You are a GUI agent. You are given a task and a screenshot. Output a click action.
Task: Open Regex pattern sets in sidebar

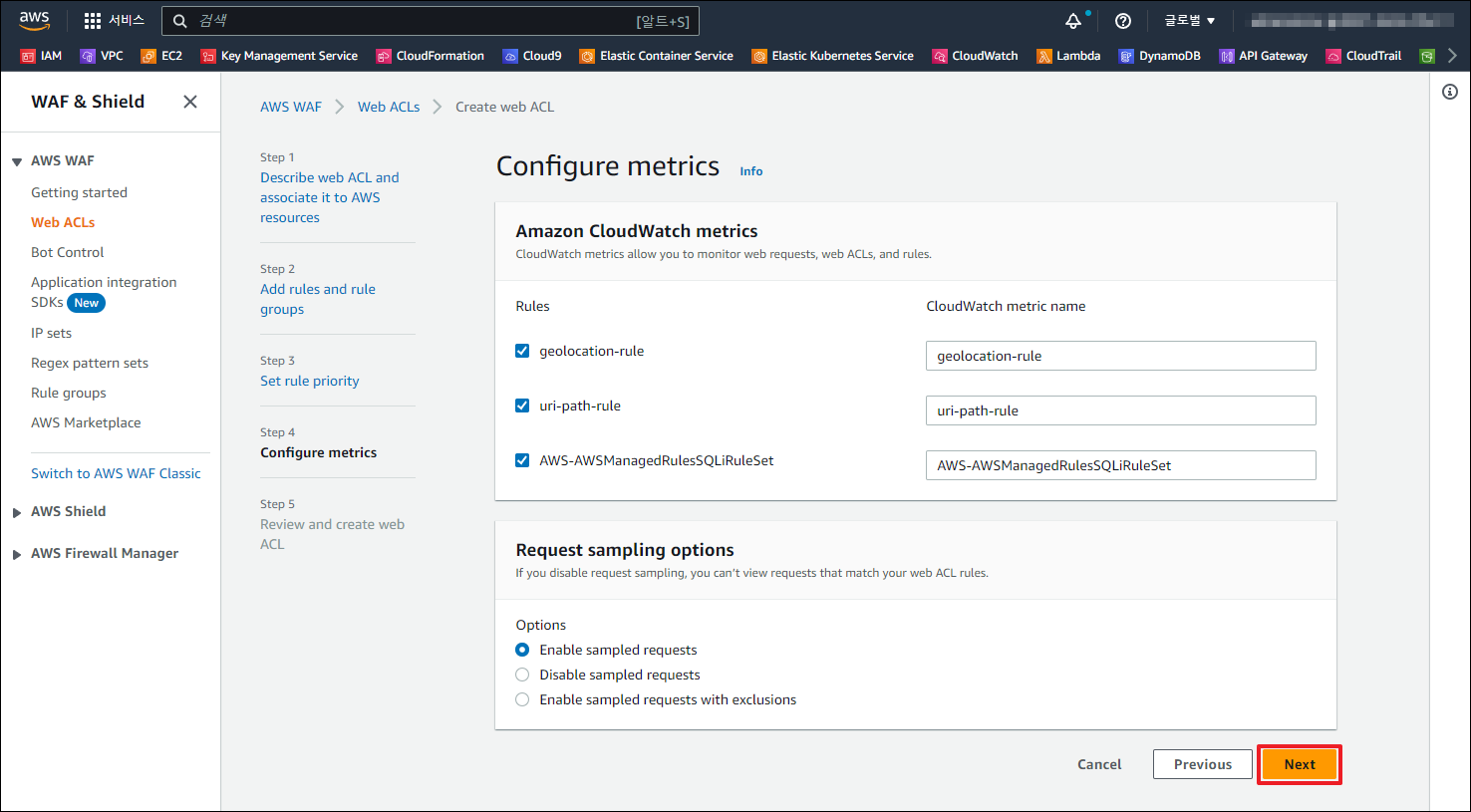[90, 363]
